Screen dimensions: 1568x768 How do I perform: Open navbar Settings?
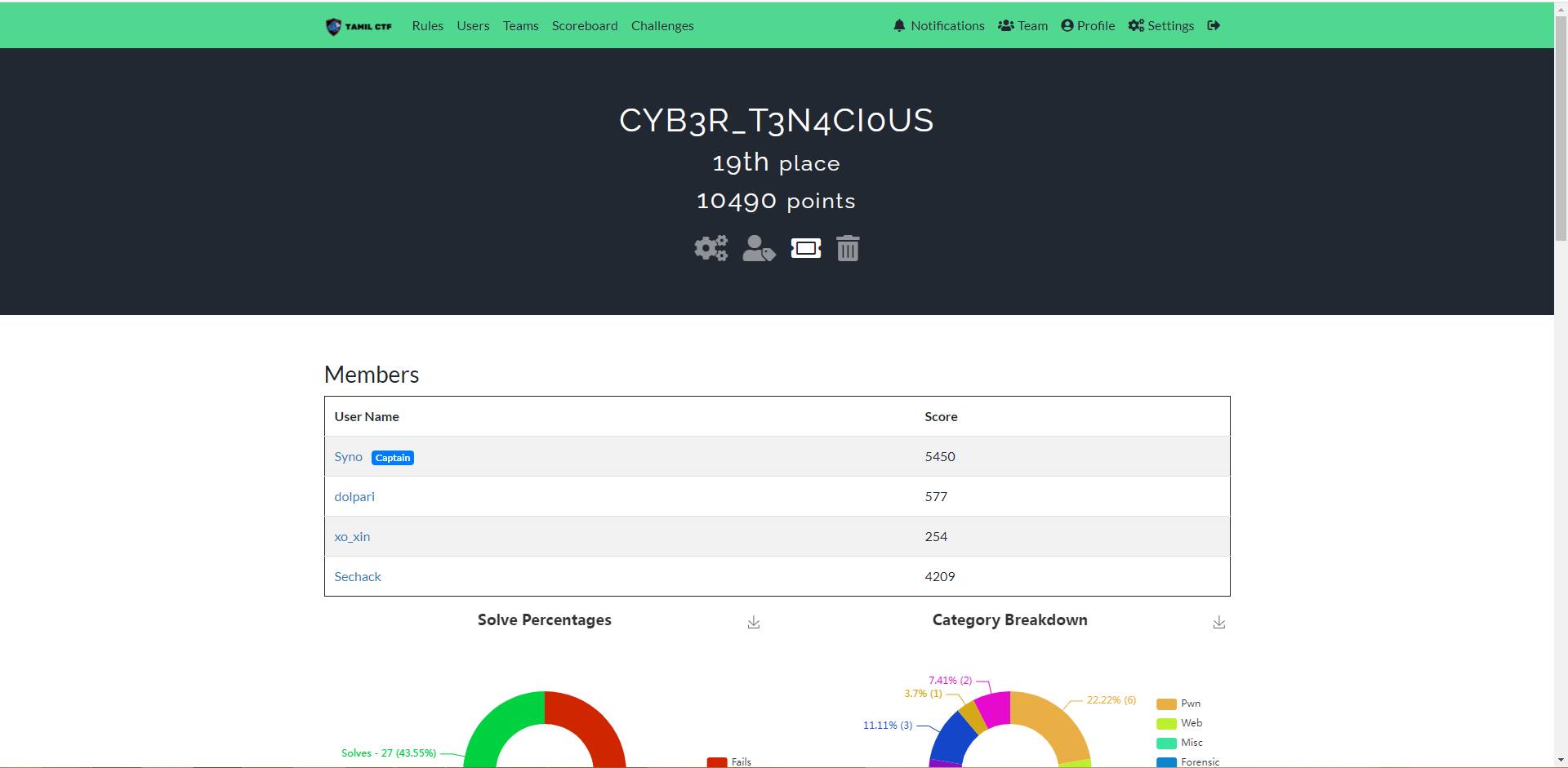coord(1161,26)
